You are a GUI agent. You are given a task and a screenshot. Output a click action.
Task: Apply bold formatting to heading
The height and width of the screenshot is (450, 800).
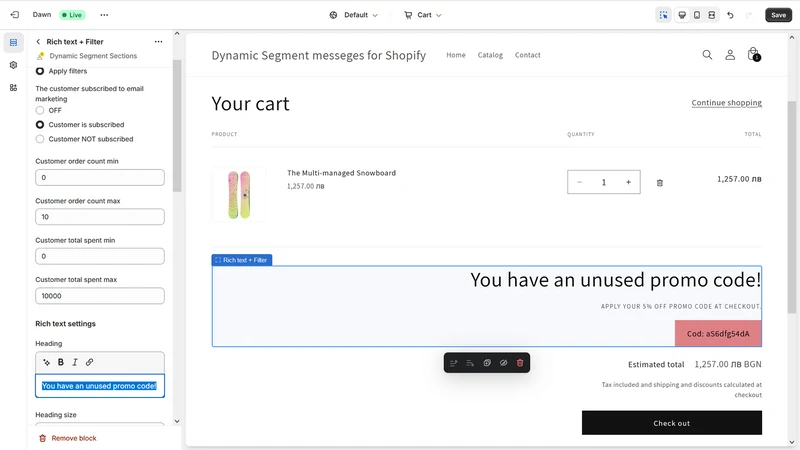[61, 362]
